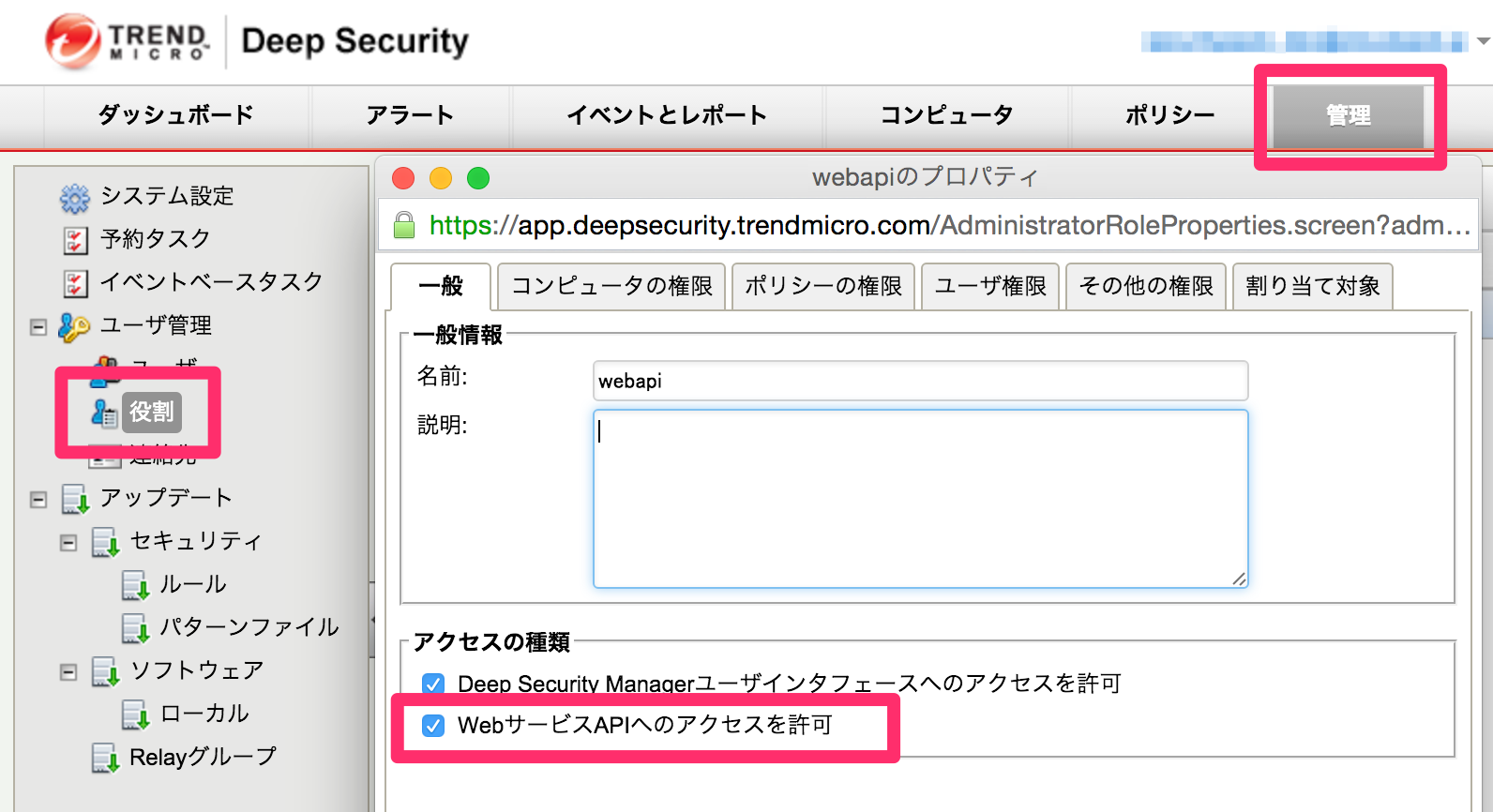Screen dimensions: 1493x812
Task: Select パターンファイル in the sidebar
Action: pyautogui.click(x=249, y=627)
